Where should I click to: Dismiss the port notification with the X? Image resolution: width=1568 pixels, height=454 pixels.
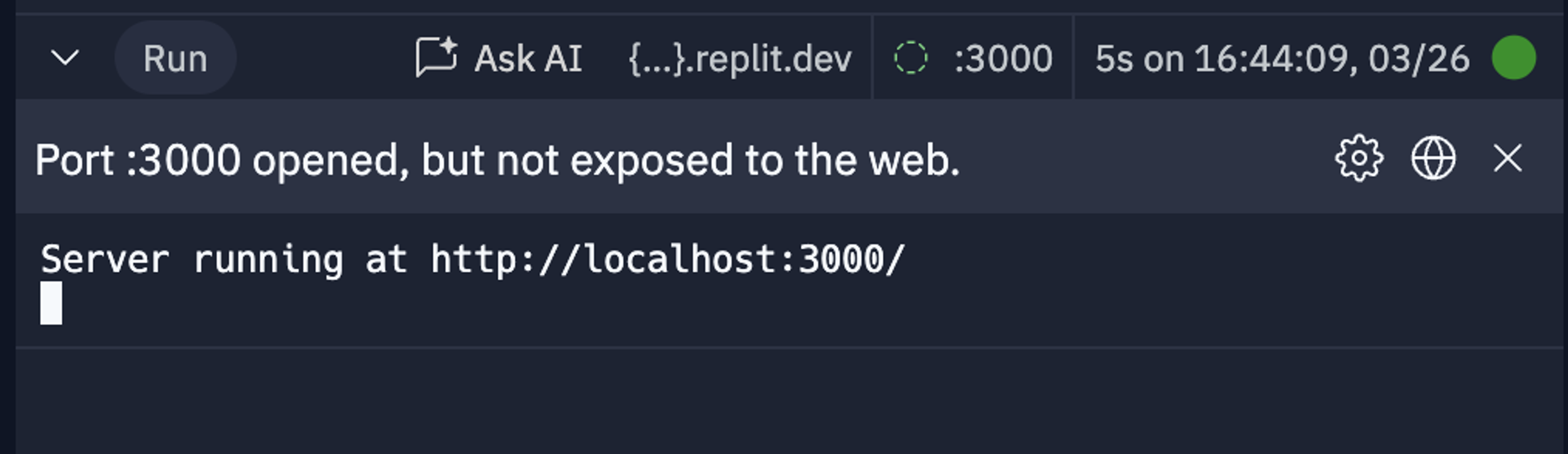pos(1508,158)
